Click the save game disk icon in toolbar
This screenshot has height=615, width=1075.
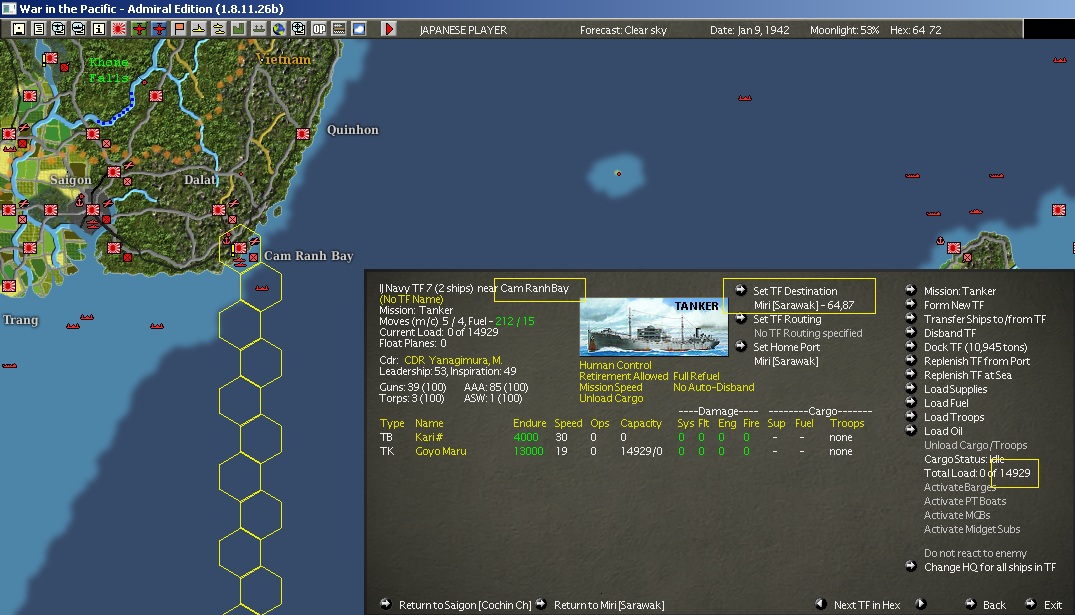click(x=19, y=29)
